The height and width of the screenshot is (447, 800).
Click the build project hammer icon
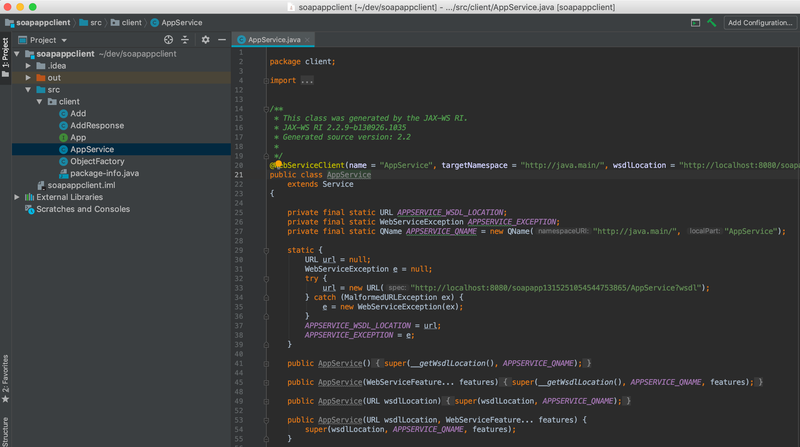[712, 22]
